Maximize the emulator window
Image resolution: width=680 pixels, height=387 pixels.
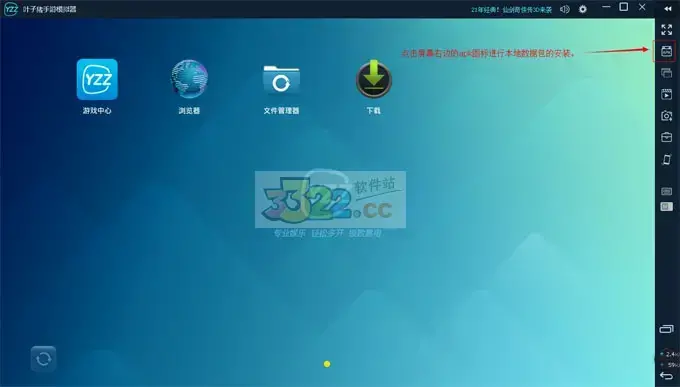[624, 7]
